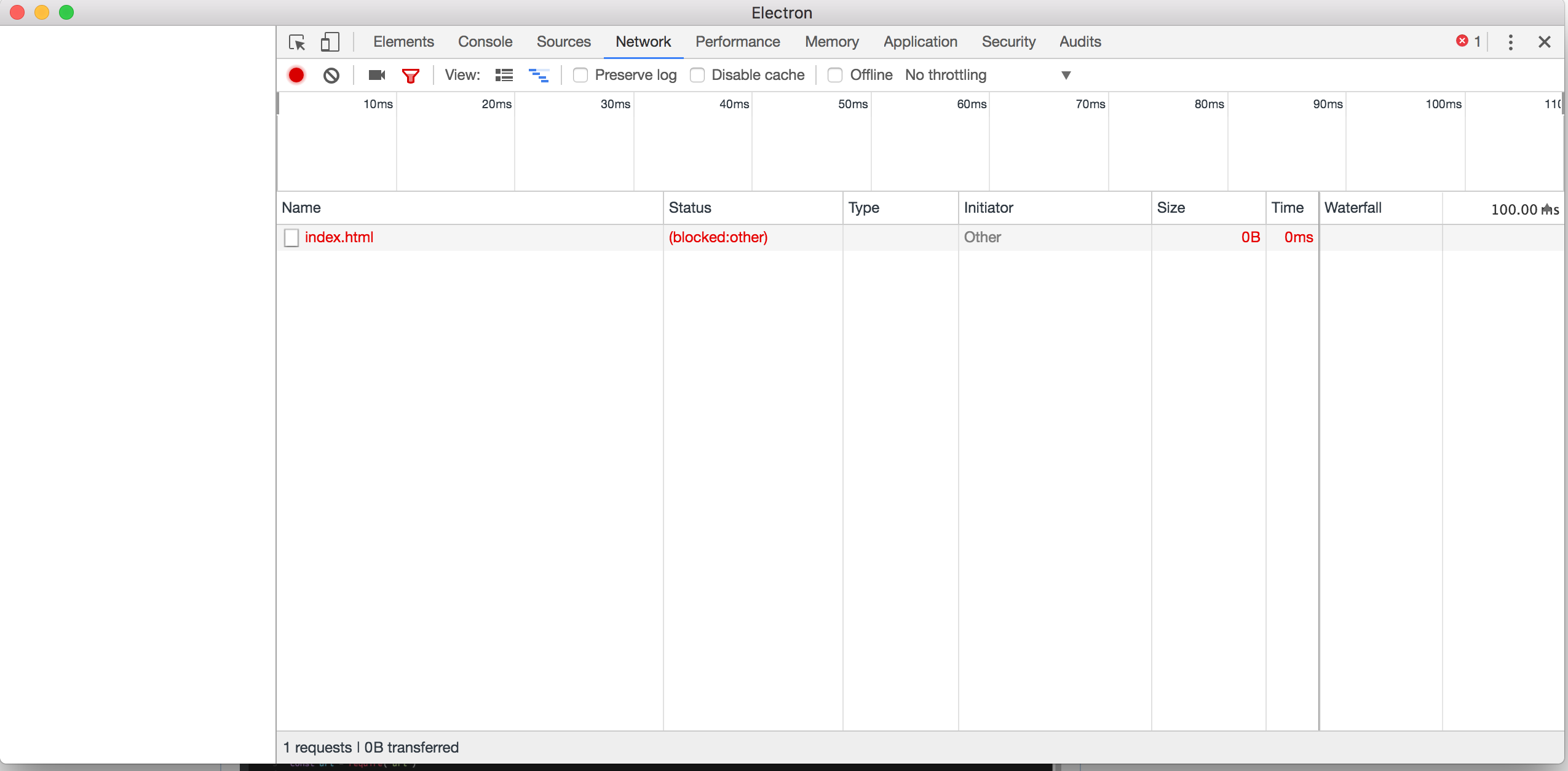Click the red error count indicator
This screenshot has width=1568, height=771.
[1468, 41]
